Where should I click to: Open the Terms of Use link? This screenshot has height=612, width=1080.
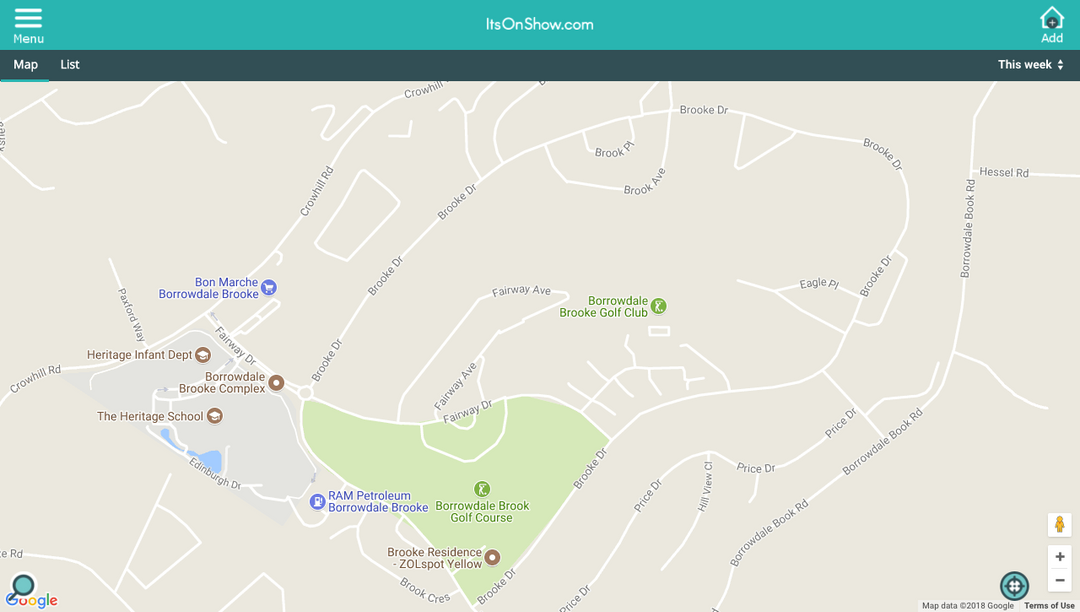(1049, 606)
